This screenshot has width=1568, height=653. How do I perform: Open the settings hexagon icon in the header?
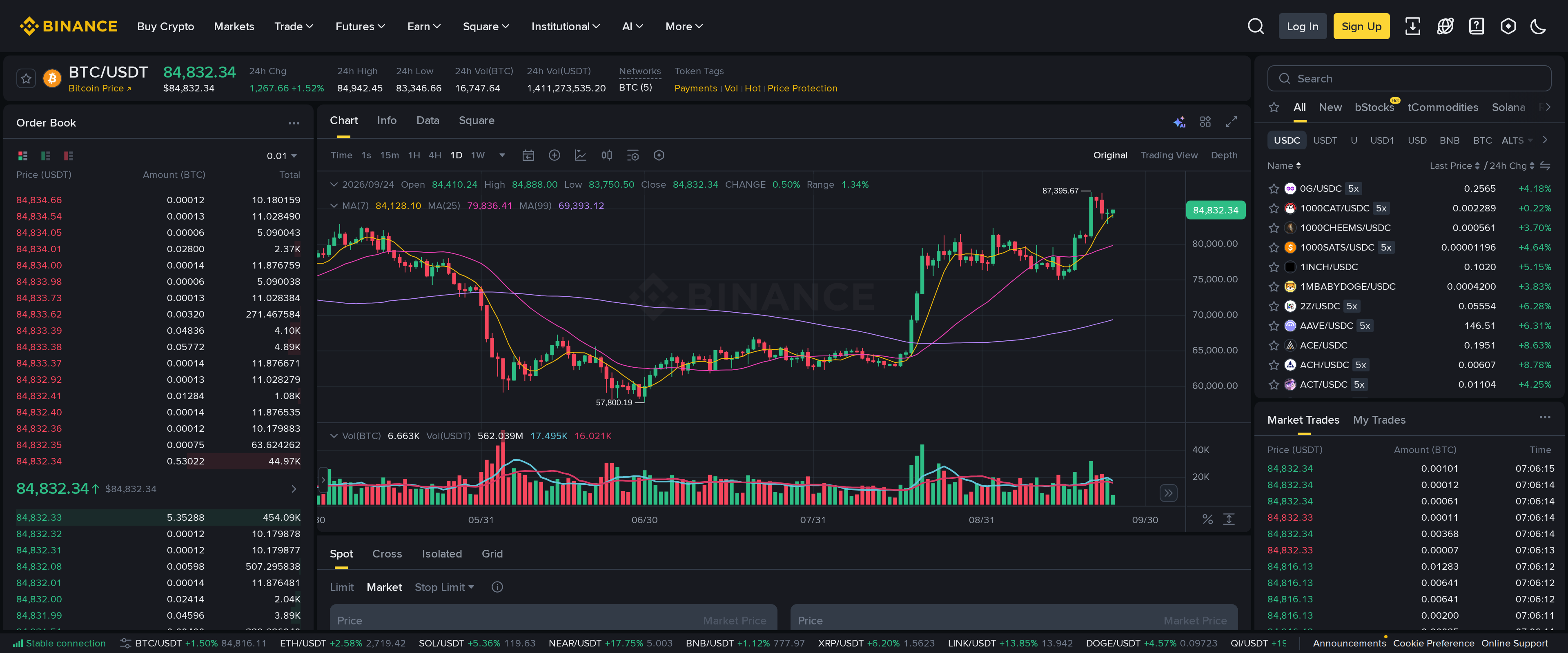tap(1508, 26)
